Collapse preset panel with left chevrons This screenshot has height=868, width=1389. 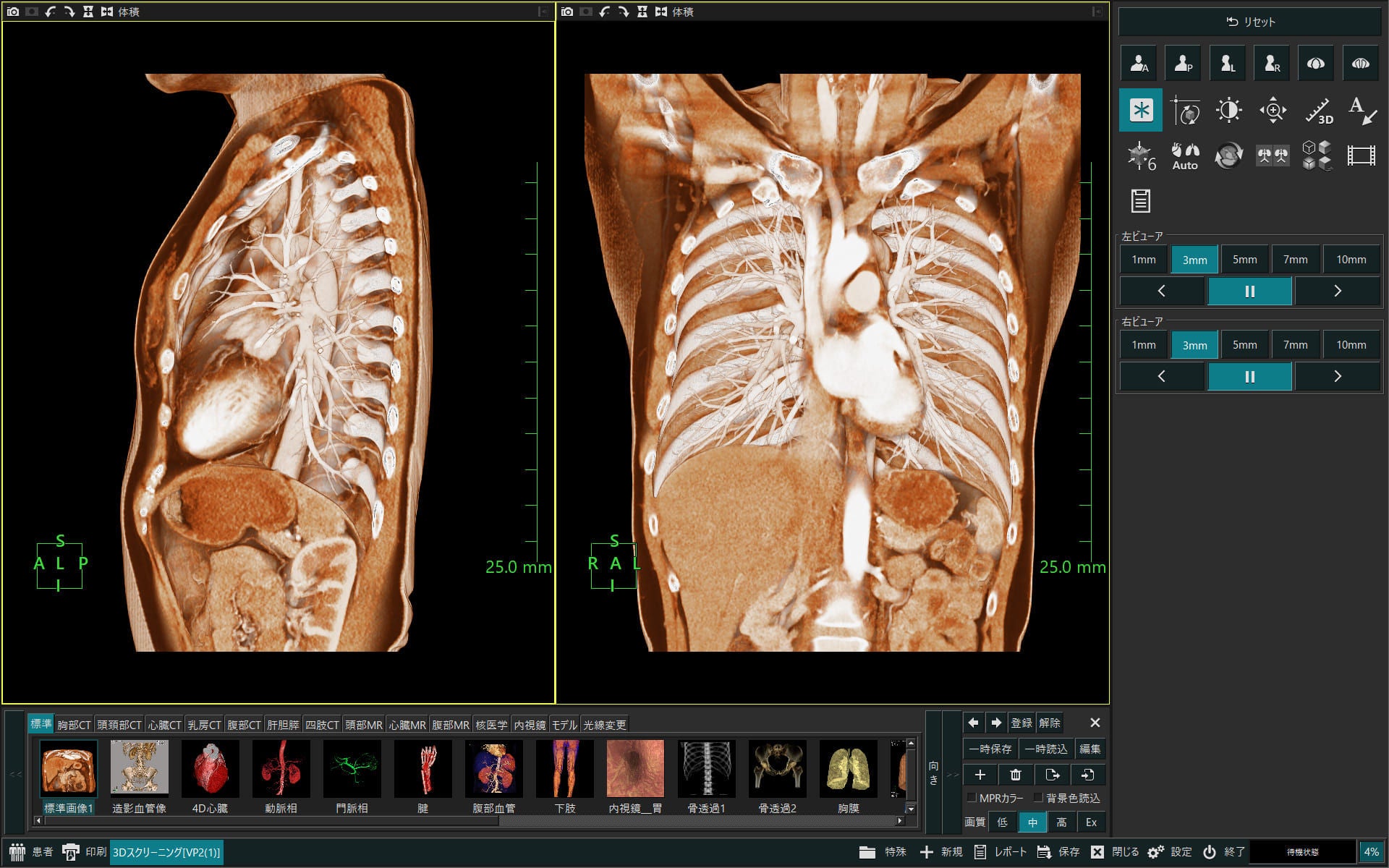click(15, 774)
